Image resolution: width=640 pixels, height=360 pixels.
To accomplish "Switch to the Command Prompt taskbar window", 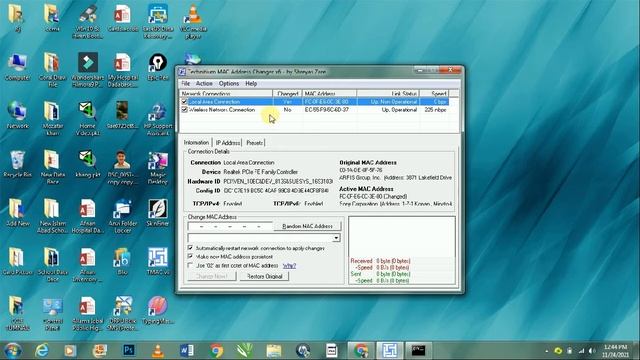I will tap(418, 350).
